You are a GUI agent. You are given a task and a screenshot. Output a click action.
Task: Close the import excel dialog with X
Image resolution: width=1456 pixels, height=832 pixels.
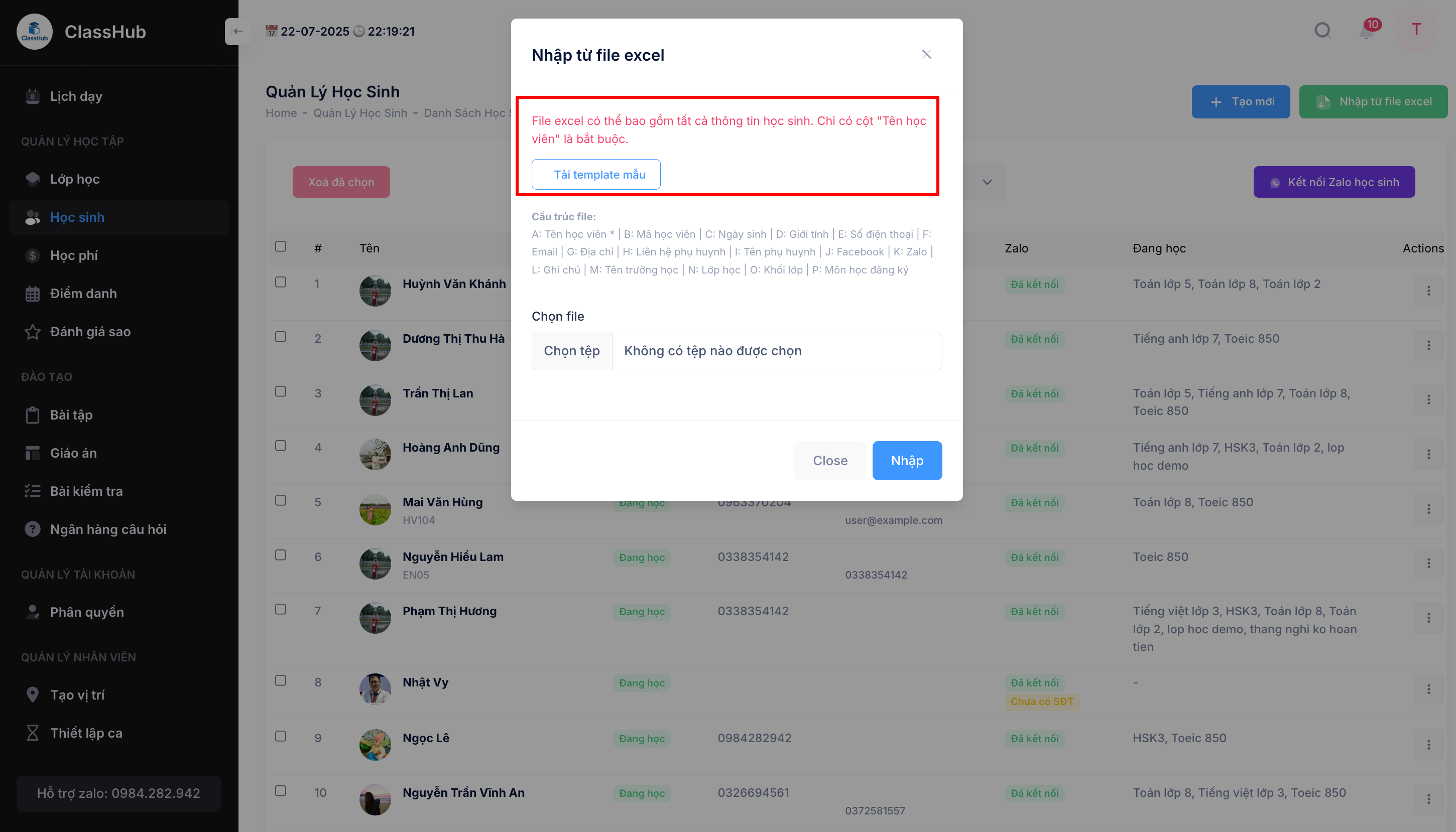point(927,54)
